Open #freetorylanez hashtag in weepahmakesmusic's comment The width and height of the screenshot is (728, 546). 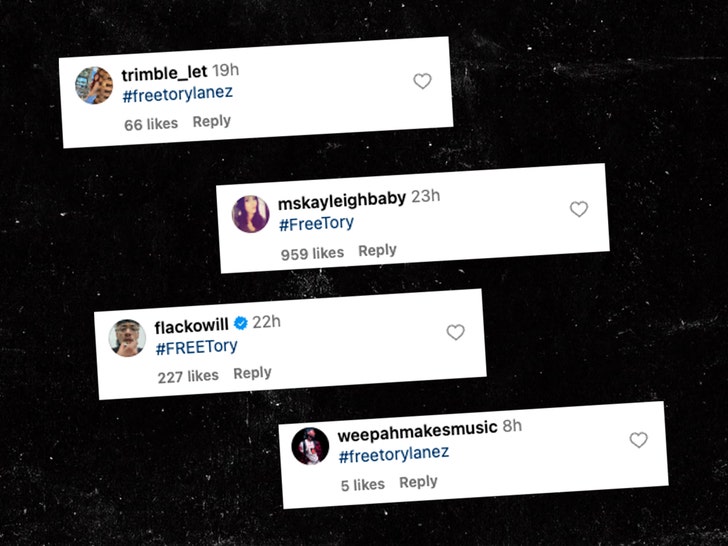pyautogui.click(x=394, y=454)
